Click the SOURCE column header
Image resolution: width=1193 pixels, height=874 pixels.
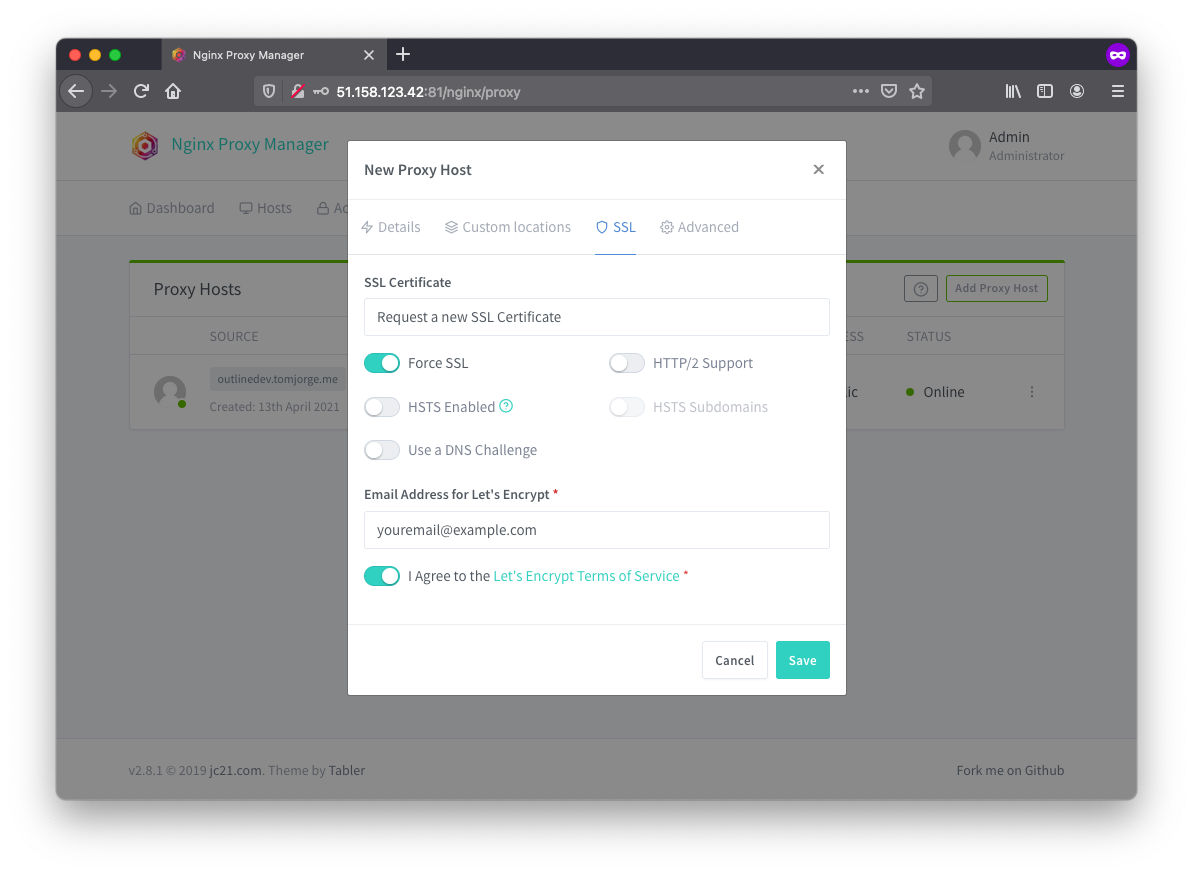pos(234,337)
